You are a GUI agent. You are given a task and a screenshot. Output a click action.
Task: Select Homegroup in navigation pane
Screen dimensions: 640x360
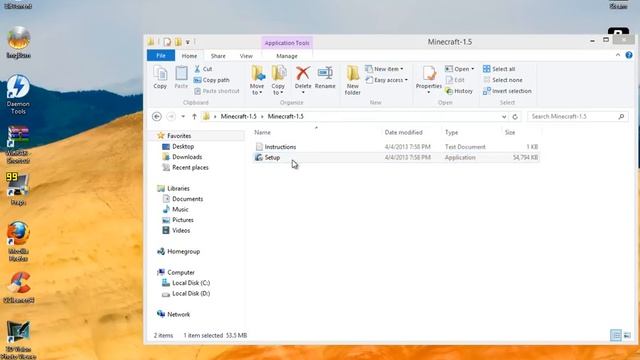178,251
